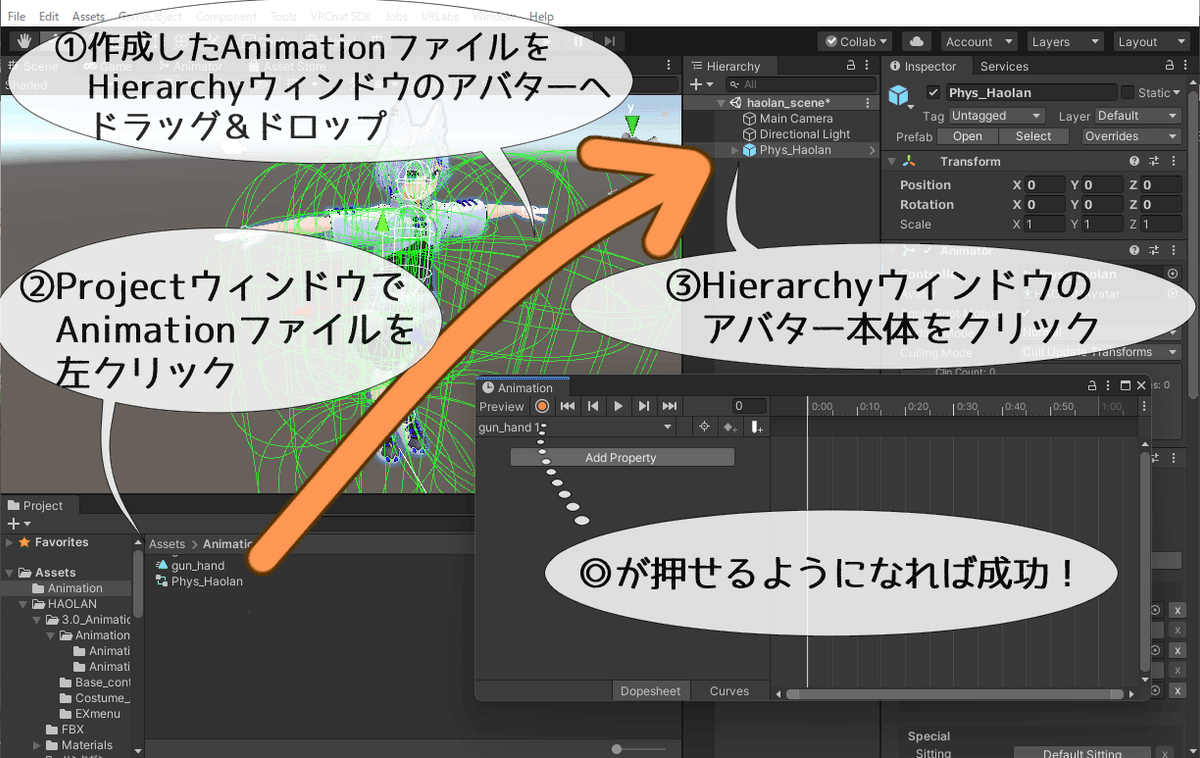1200x758 pixels.
Task: Open the gun_hand 1 clip dropdown
Action: (576, 427)
